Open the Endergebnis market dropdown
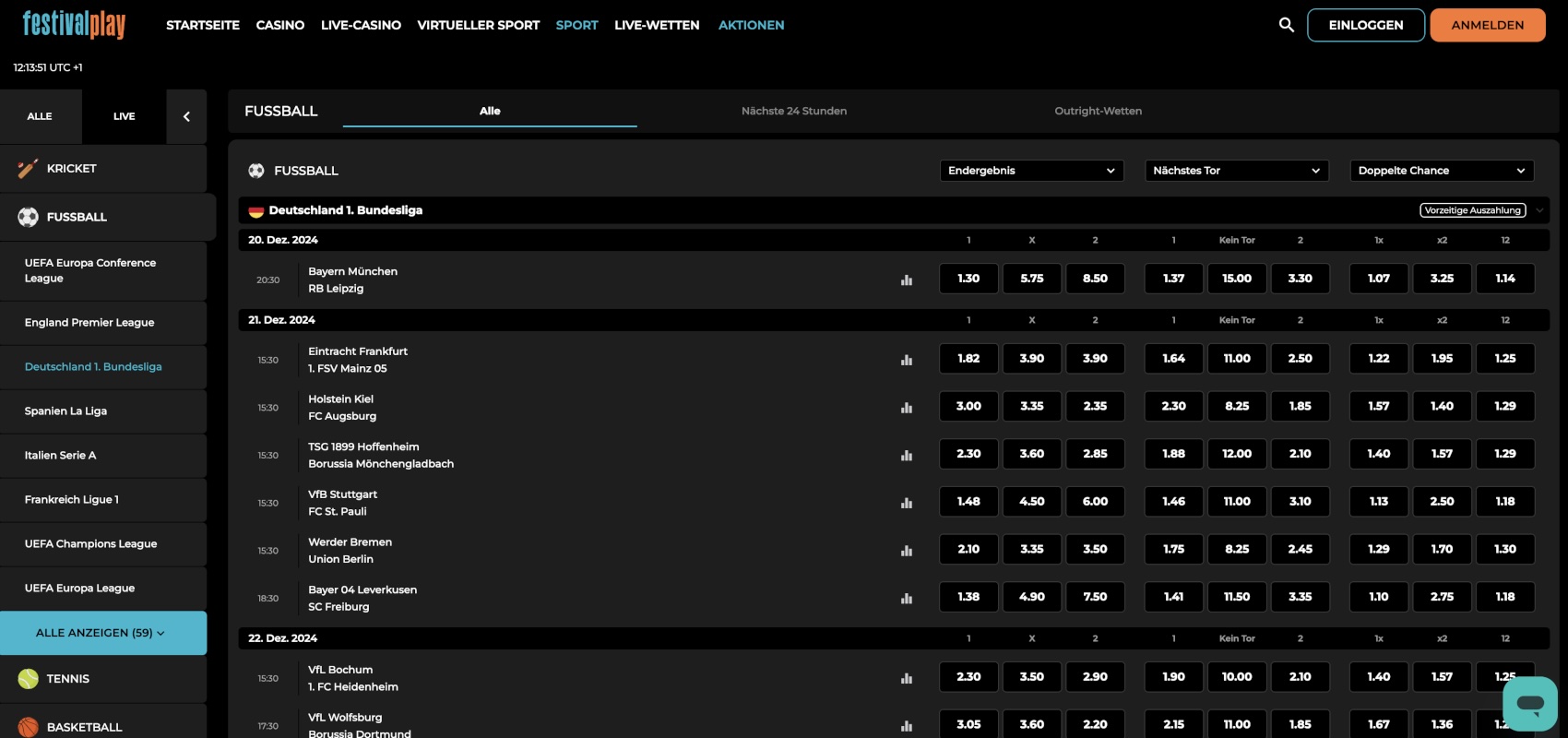 [x=1031, y=171]
